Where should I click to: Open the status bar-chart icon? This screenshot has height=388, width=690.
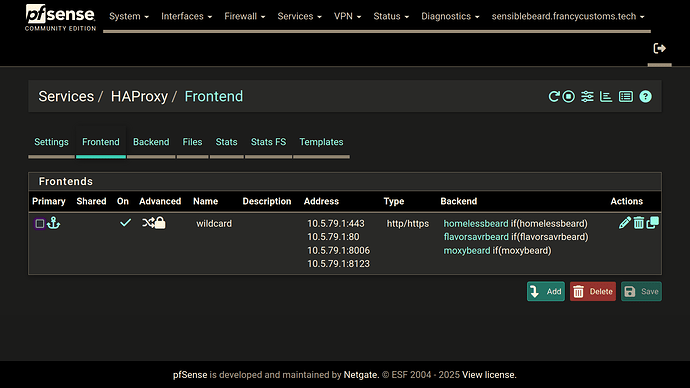(x=606, y=96)
